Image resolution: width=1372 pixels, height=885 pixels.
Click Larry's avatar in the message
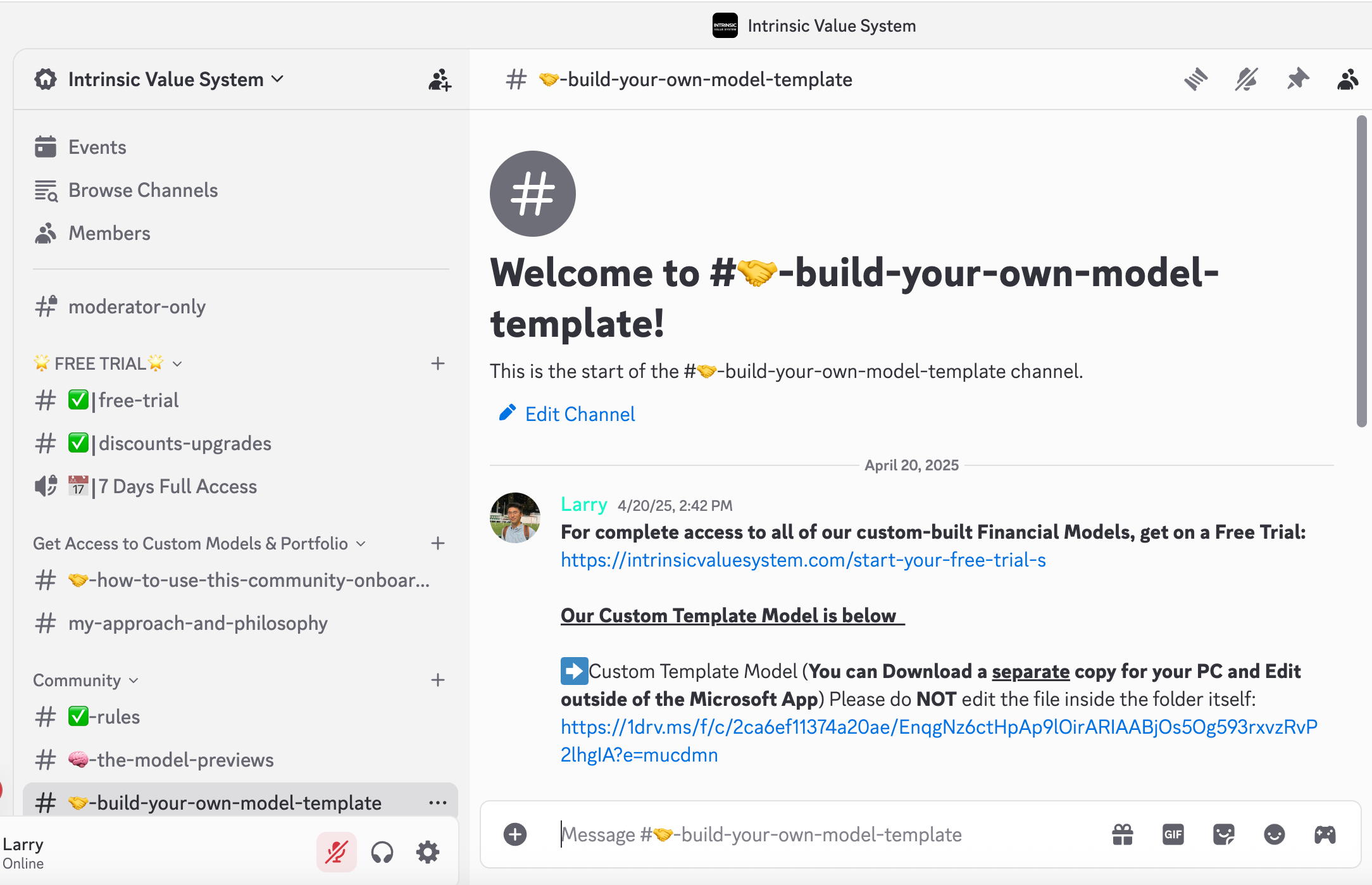pos(515,518)
